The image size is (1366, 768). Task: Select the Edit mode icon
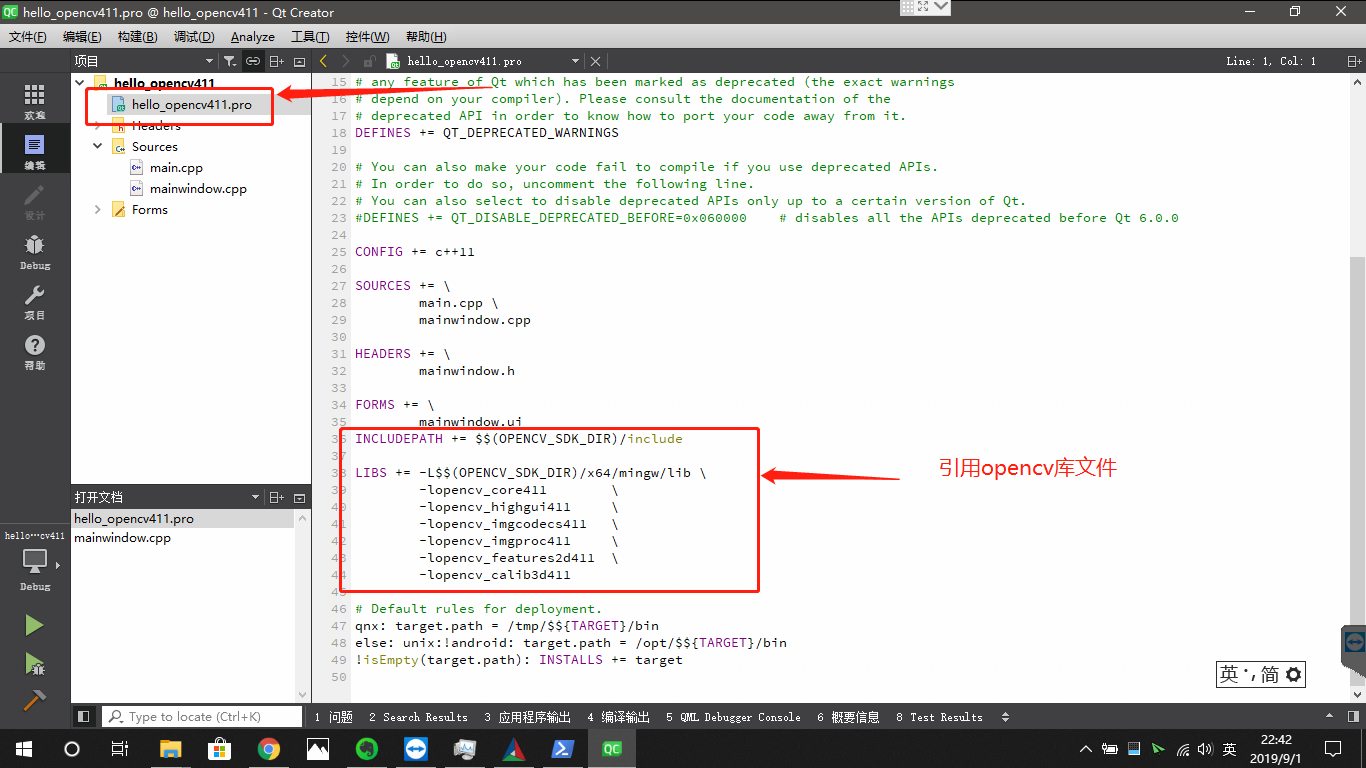click(x=34, y=148)
